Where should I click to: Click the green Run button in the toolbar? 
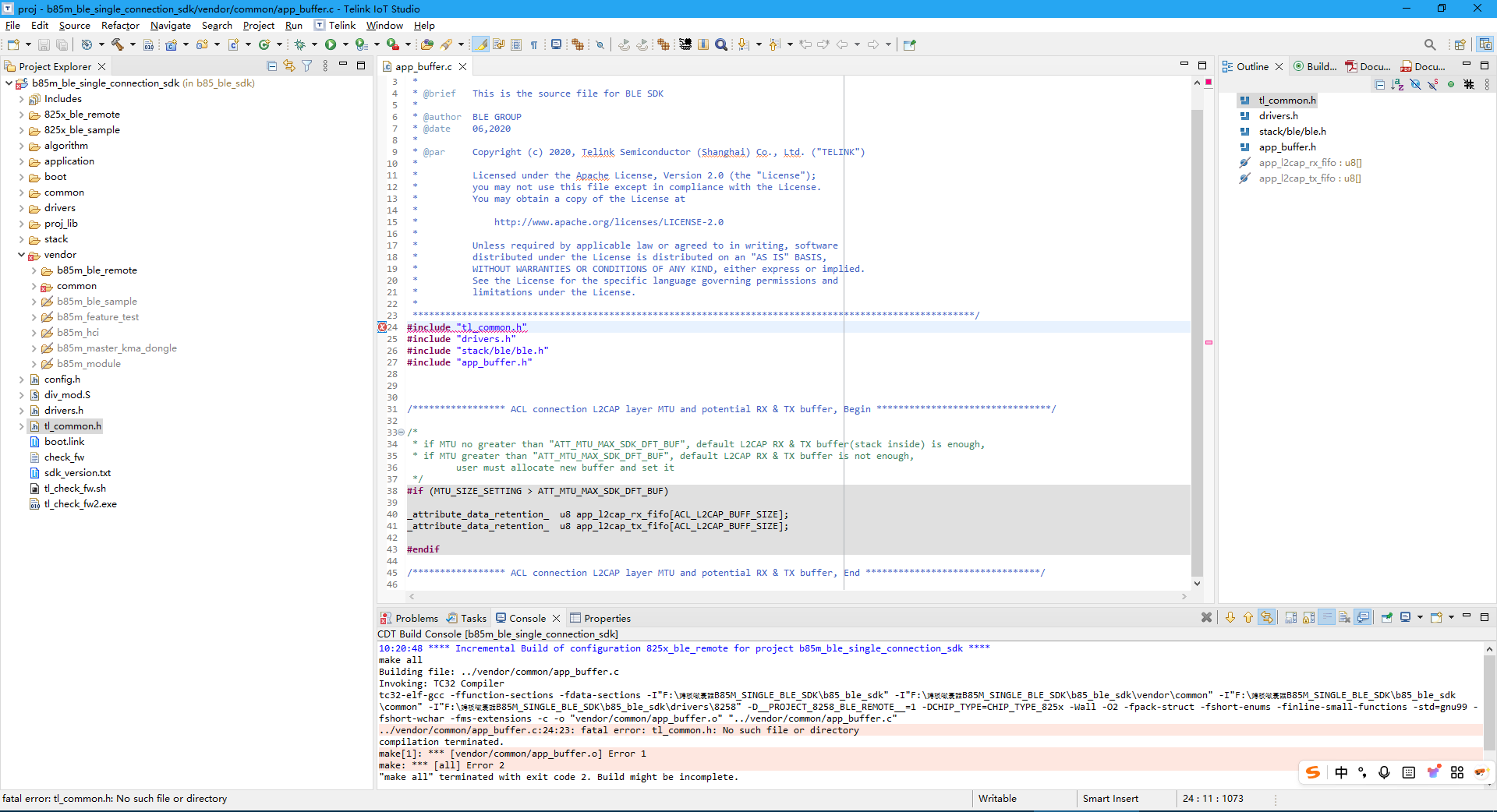pos(331,44)
